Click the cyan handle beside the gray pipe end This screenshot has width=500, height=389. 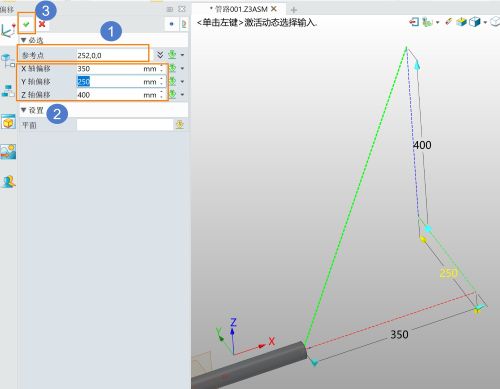click(314, 362)
